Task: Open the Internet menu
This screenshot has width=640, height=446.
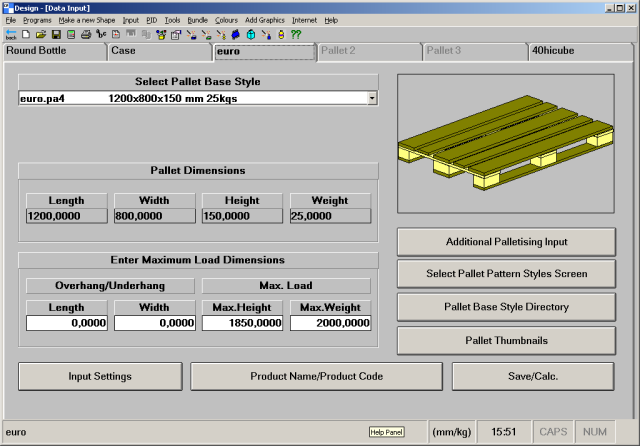Action: tap(304, 20)
